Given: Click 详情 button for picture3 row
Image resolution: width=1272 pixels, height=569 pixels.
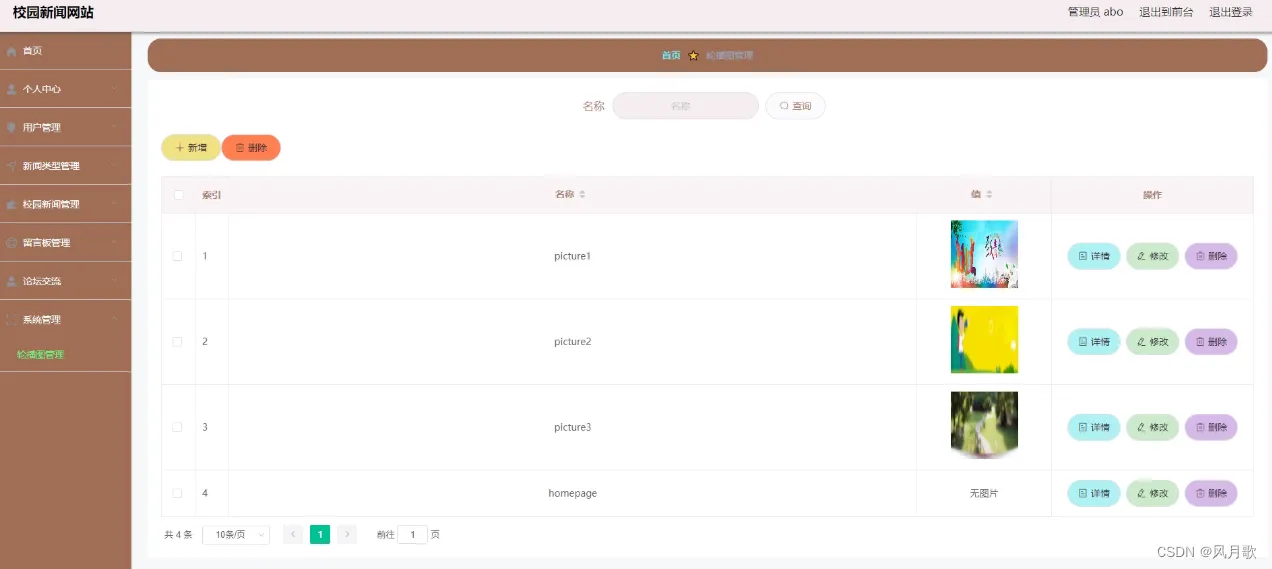Looking at the screenshot, I should pyautogui.click(x=1094, y=427).
